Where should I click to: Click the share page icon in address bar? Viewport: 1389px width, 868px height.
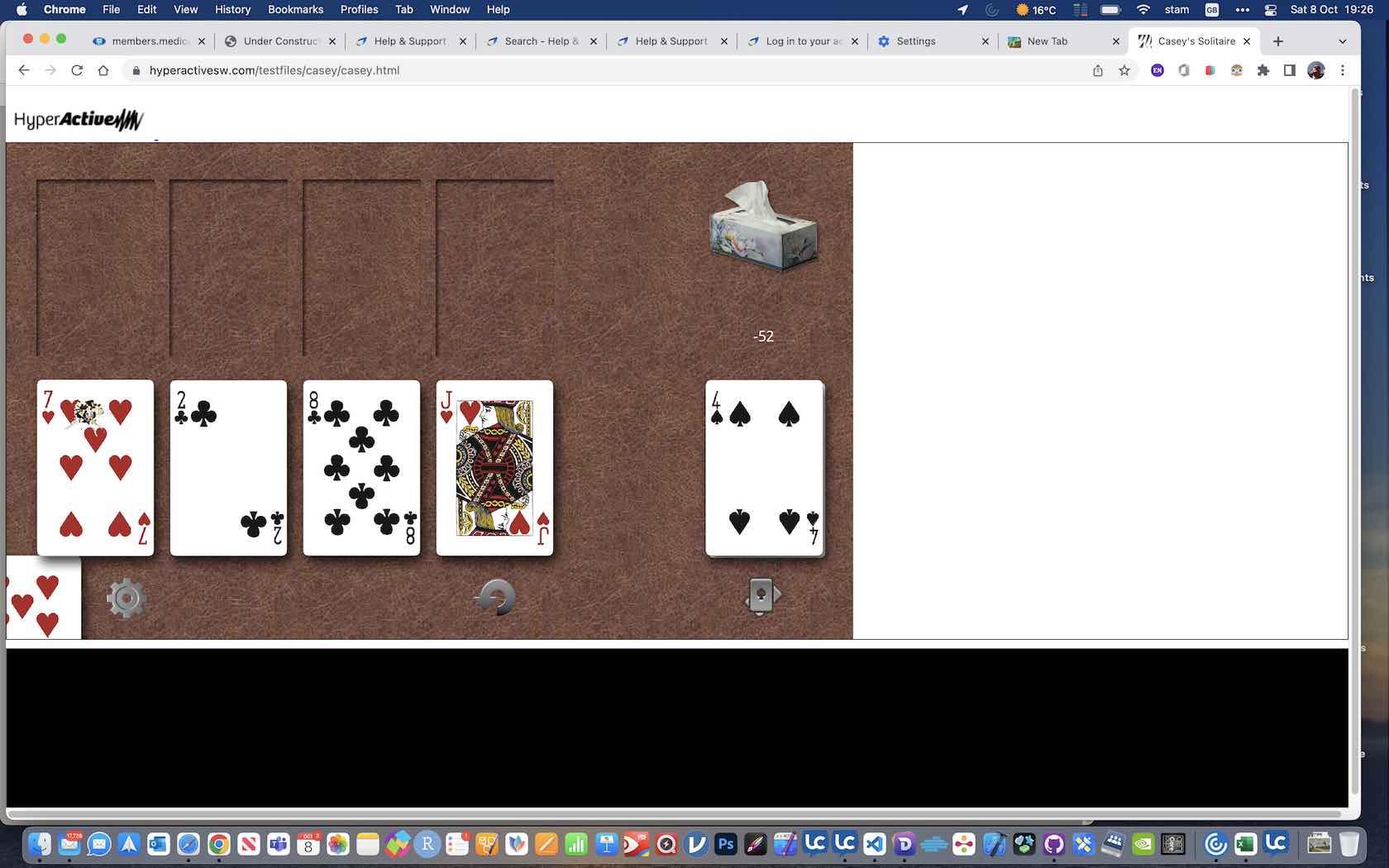[1098, 70]
